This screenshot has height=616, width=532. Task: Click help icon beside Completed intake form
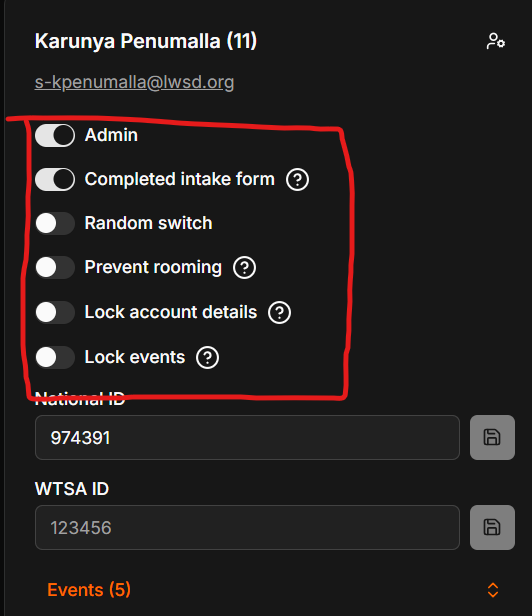(x=297, y=180)
